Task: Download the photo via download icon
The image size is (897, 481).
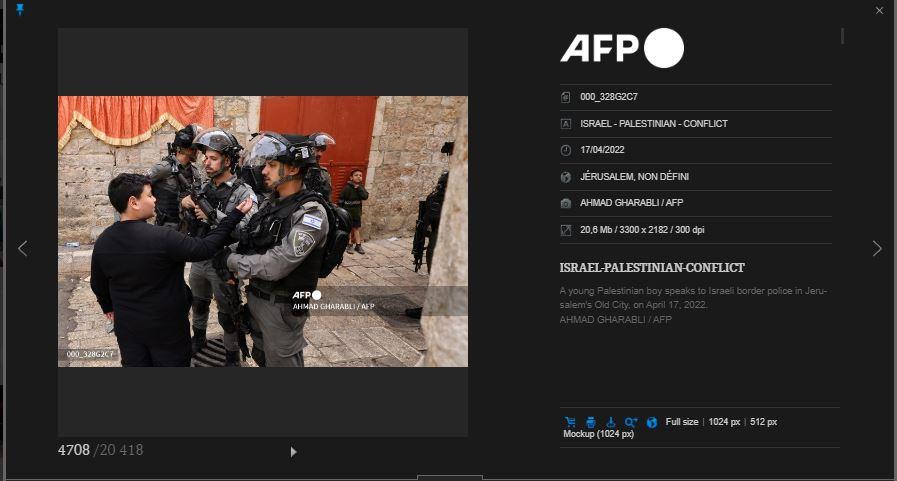Action: tap(611, 422)
